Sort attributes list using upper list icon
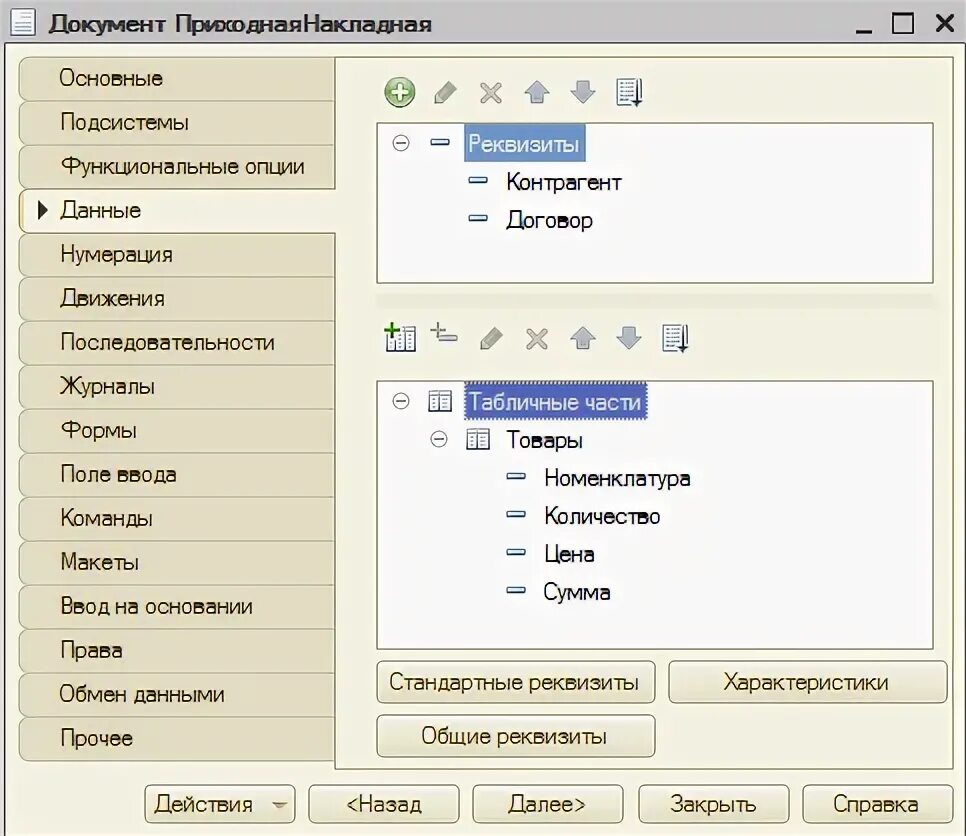The width and height of the screenshot is (966, 836). 629,93
